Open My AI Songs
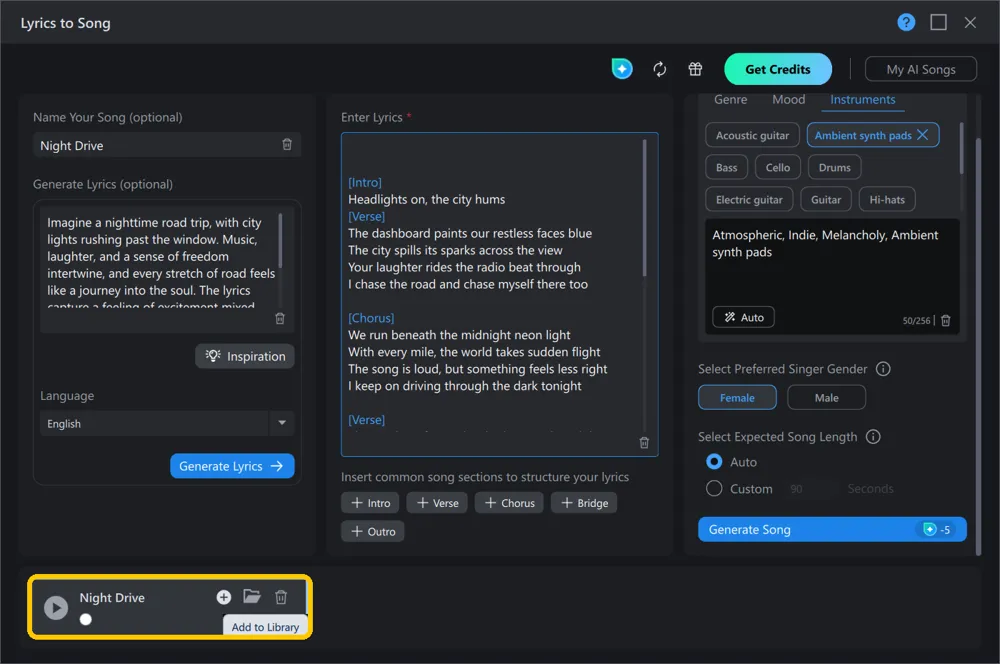This screenshot has height=664, width=1000. [x=920, y=69]
